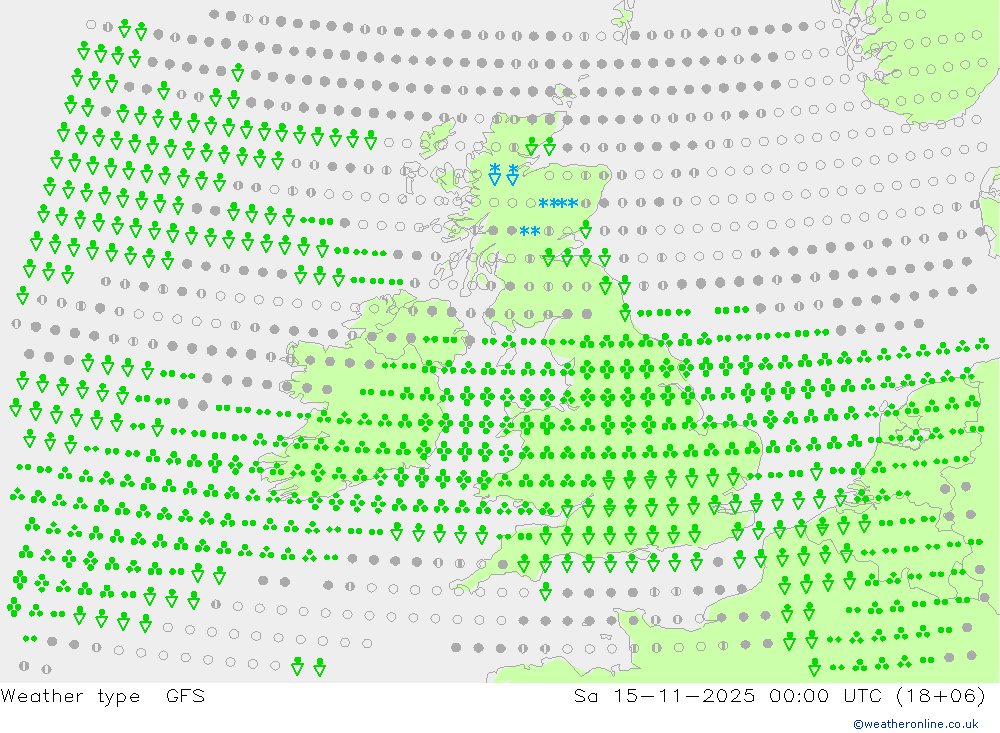
Task: Click the weatheronline.co.uk copyright link
Action: pos(915,724)
